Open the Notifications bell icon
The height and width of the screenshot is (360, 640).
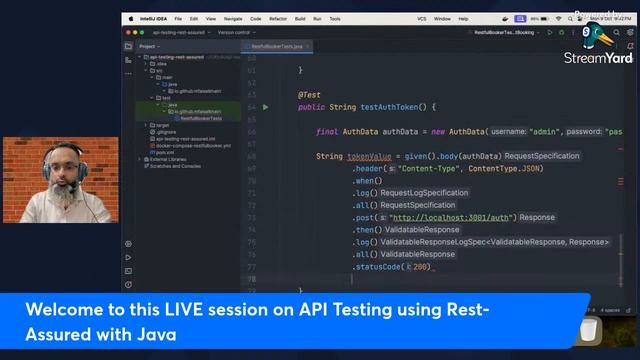click(630, 46)
